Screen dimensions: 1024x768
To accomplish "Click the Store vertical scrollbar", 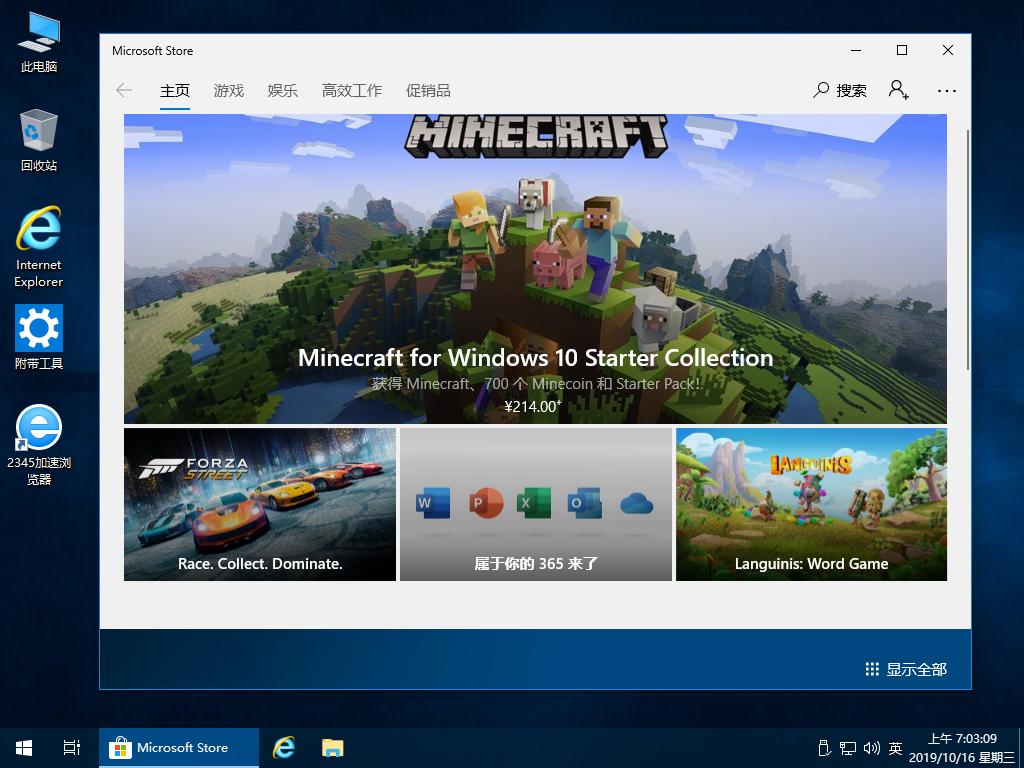I will tap(968, 248).
